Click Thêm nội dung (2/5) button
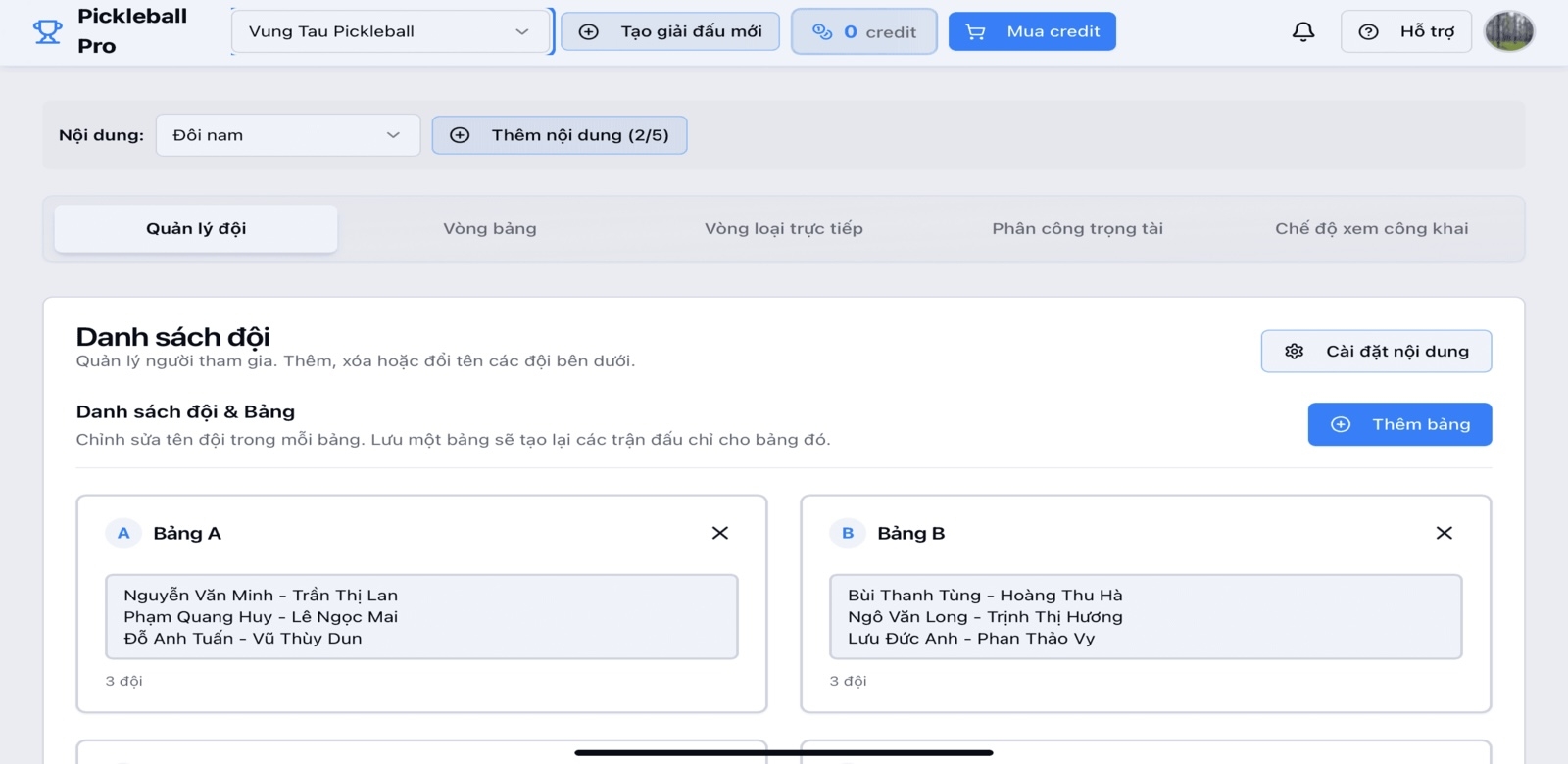Image resolution: width=1568 pixels, height=764 pixels. click(560, 135)
